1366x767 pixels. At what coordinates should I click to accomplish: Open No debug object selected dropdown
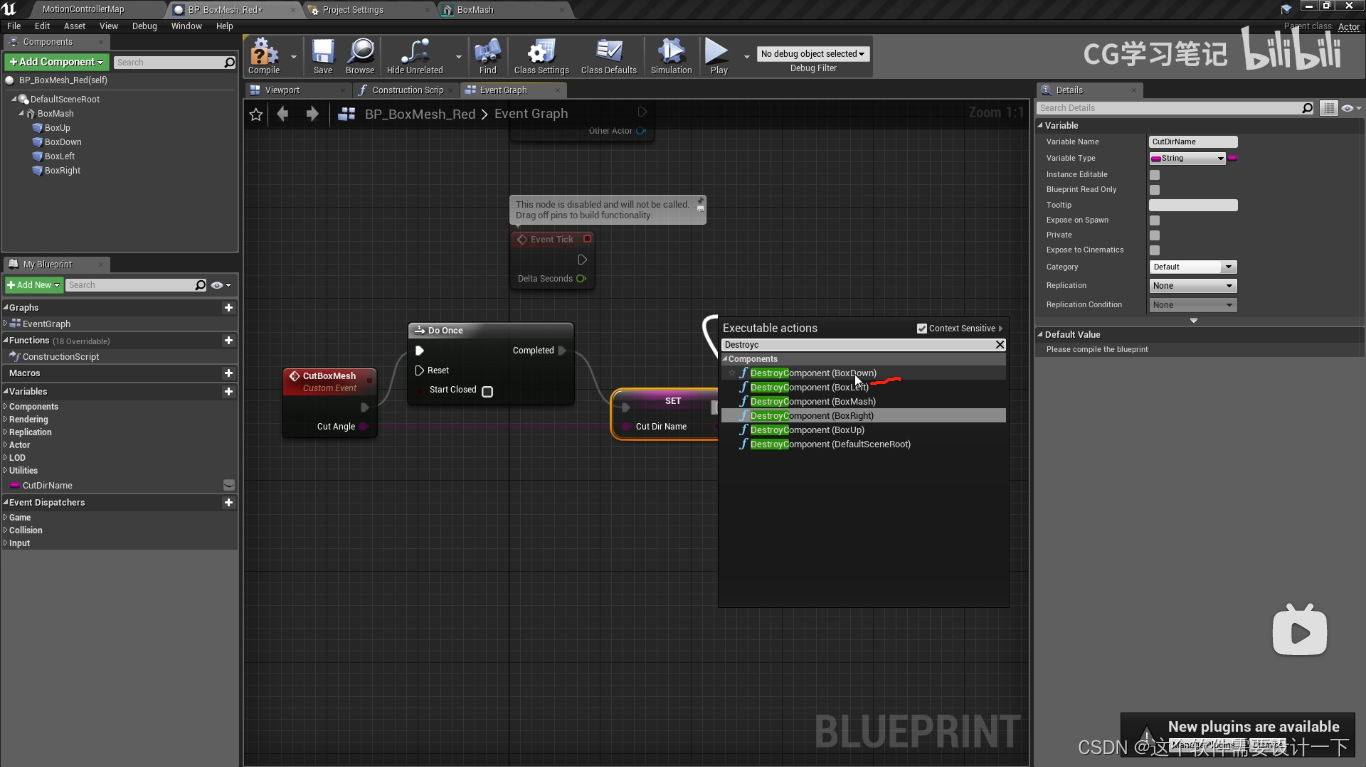pyautogui.click(x=813, y=54)
